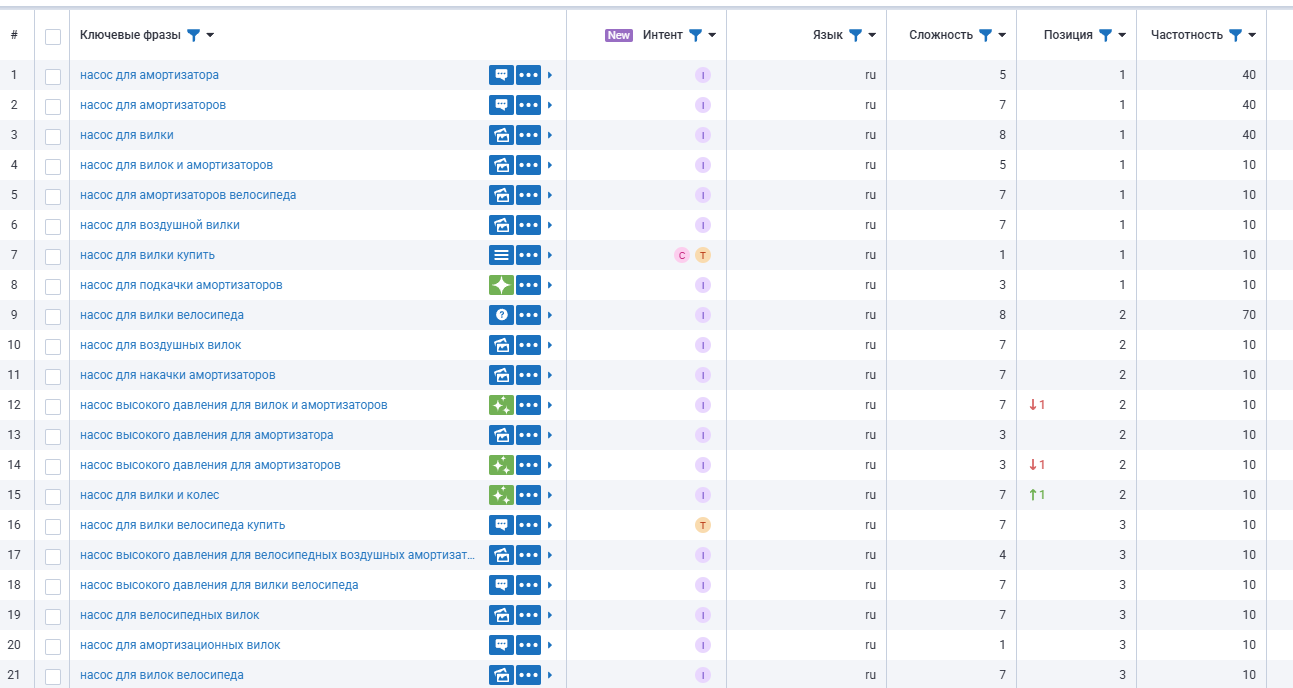Click green sparkle icon for 'насос высокого давления для вилок и амортизаторов'
1293x688 pixels.
(501, 405)
